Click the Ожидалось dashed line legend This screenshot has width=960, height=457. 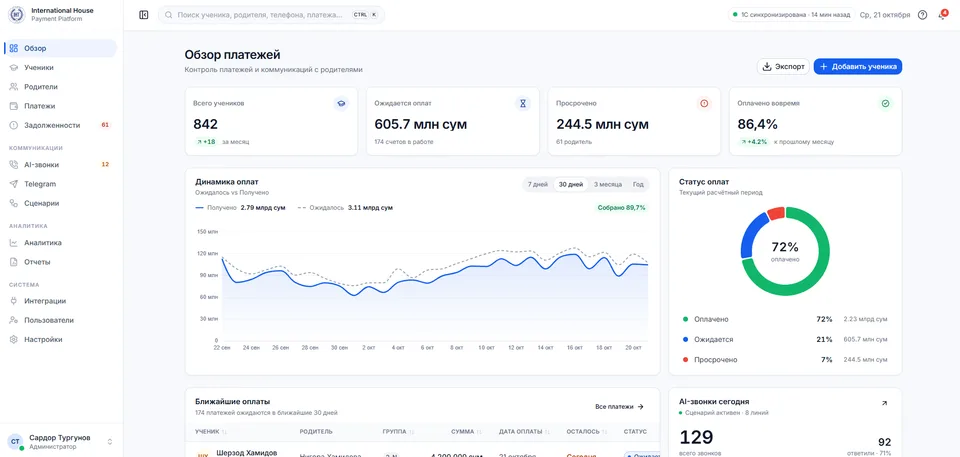tap(345, 208)
